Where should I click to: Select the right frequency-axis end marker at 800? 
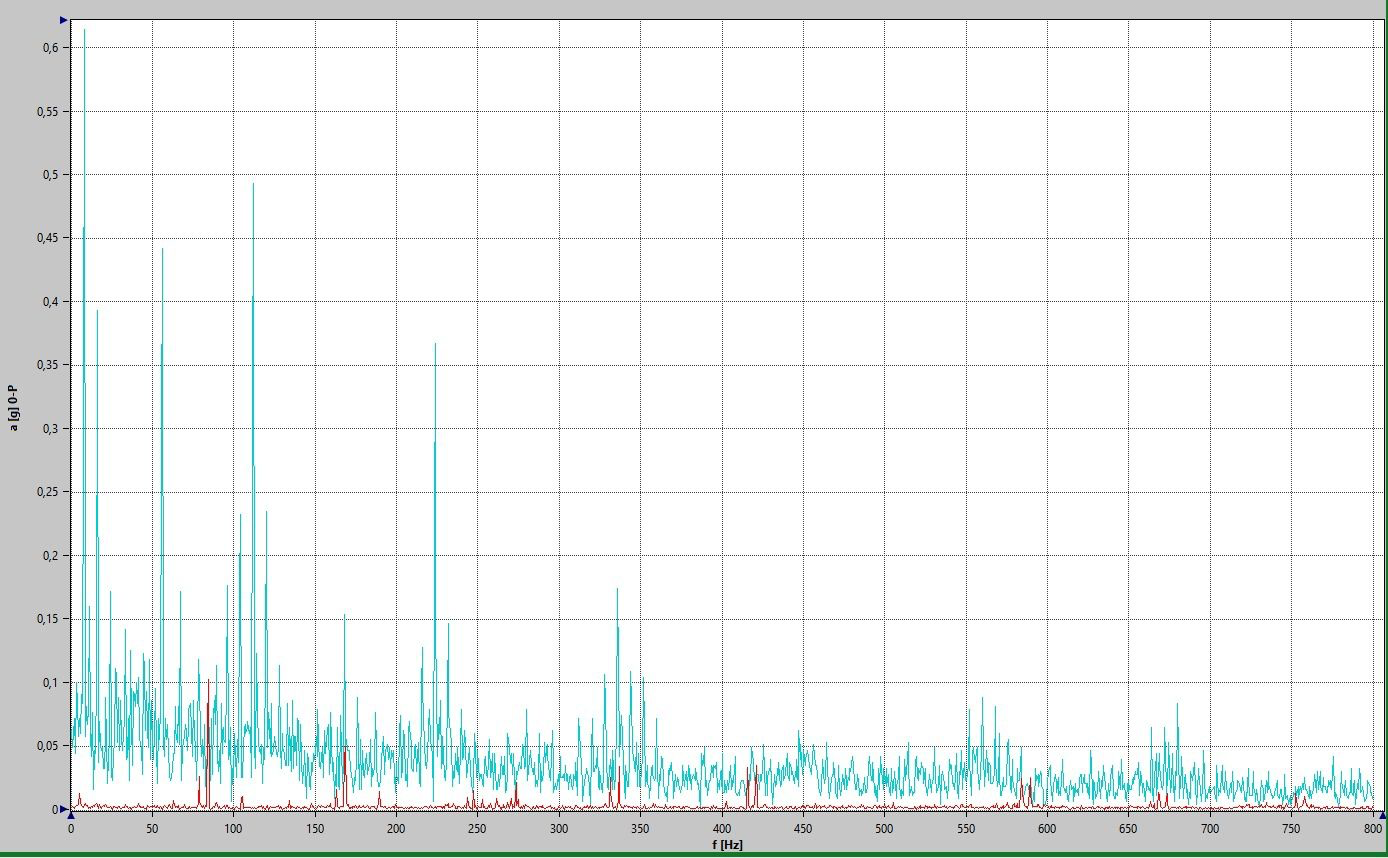[x=1383, y=815]
